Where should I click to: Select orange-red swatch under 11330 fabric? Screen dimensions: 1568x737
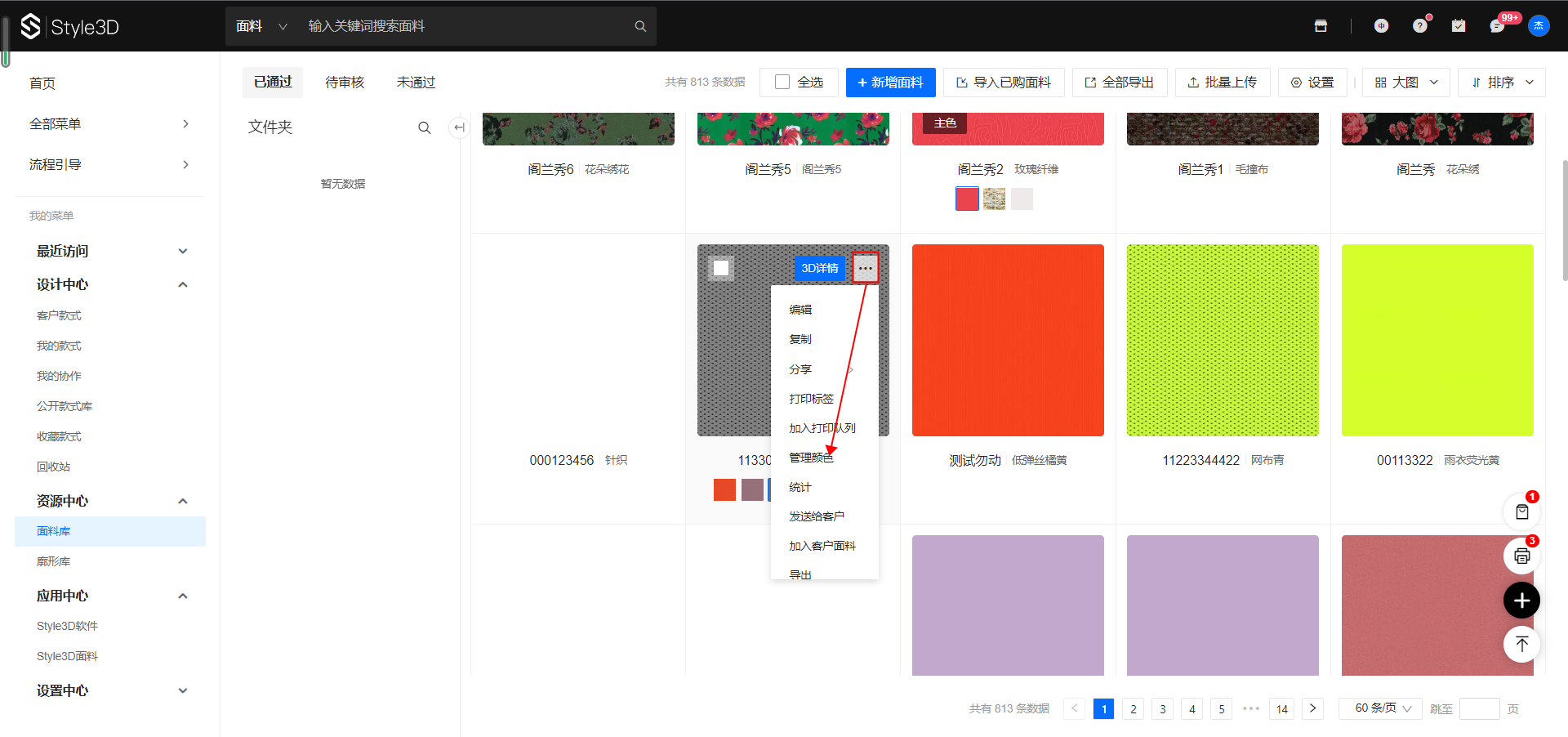(x=724, y=489)
